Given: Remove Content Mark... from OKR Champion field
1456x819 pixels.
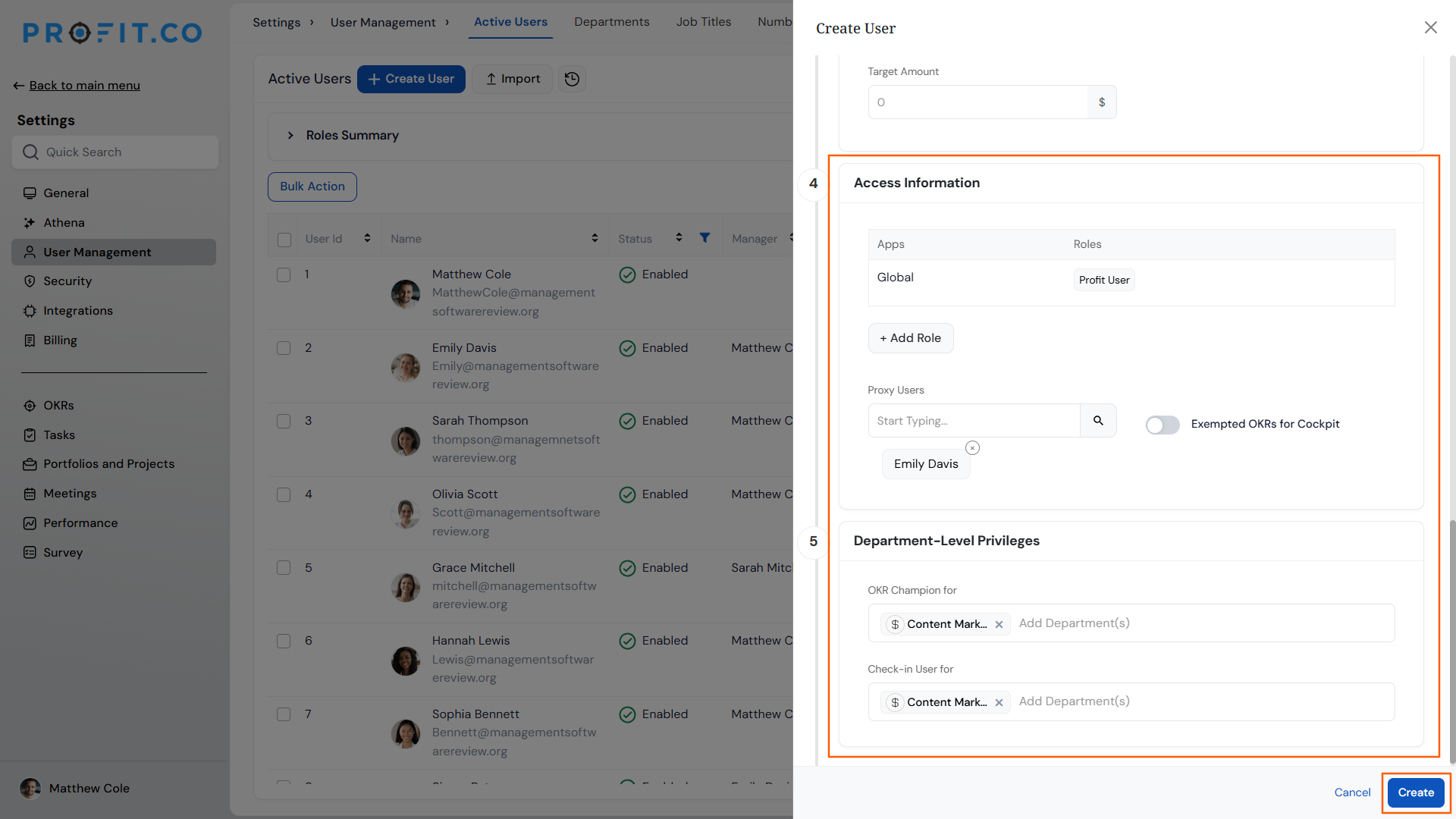Looking at the screenshot, I should click(x=999, y=625).
